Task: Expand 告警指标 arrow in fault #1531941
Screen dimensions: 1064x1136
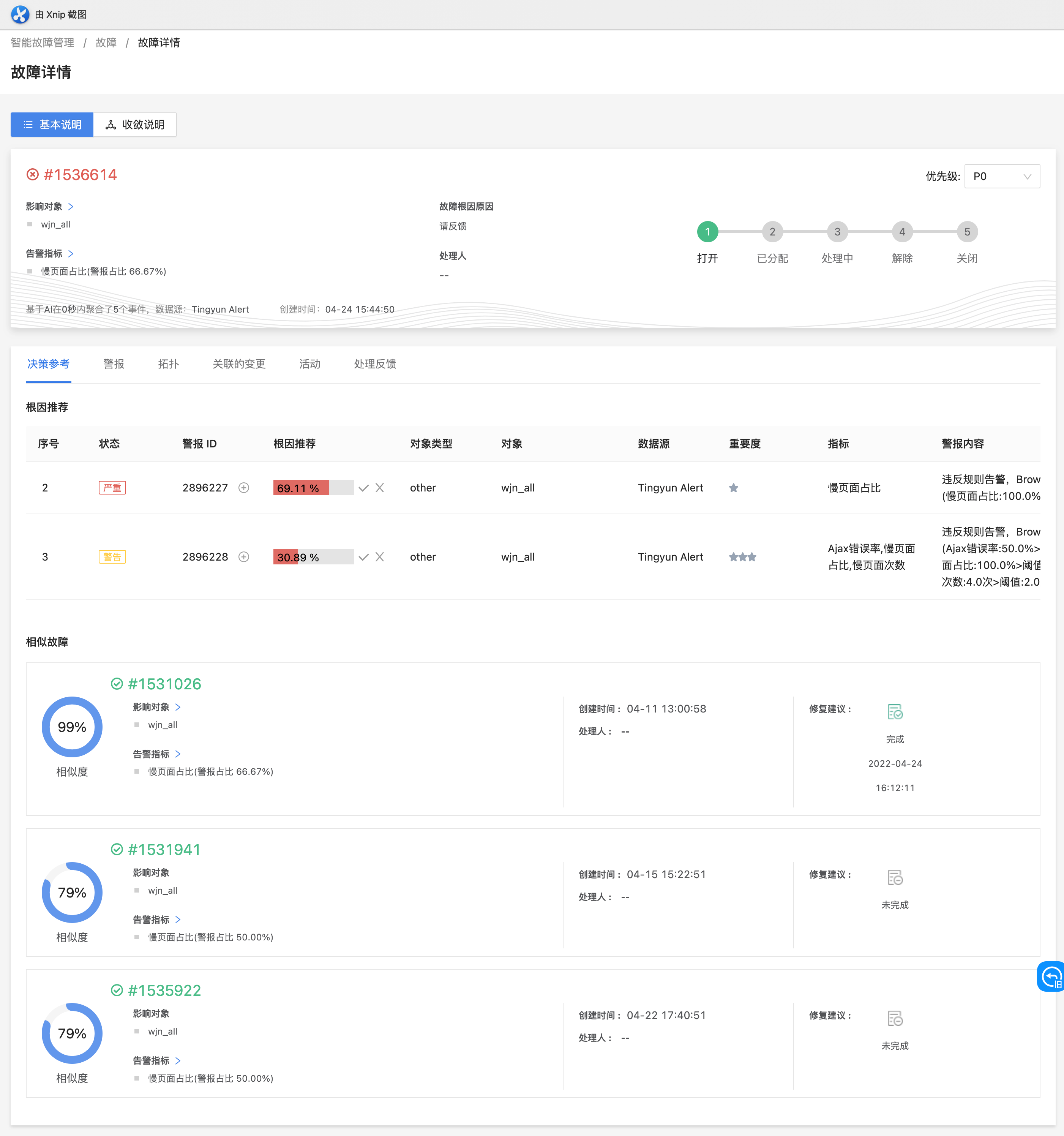Action: click(178, 920)
